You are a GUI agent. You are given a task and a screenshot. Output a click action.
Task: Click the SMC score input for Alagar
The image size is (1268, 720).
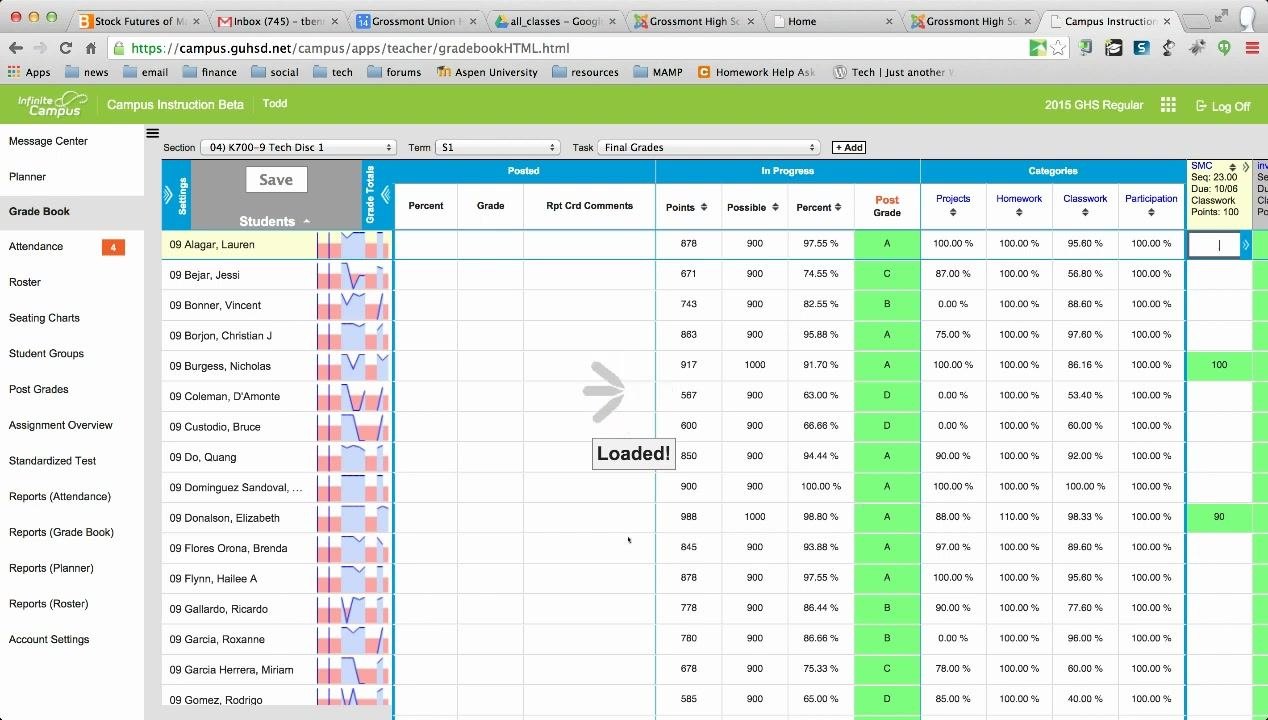(1214, 245)
